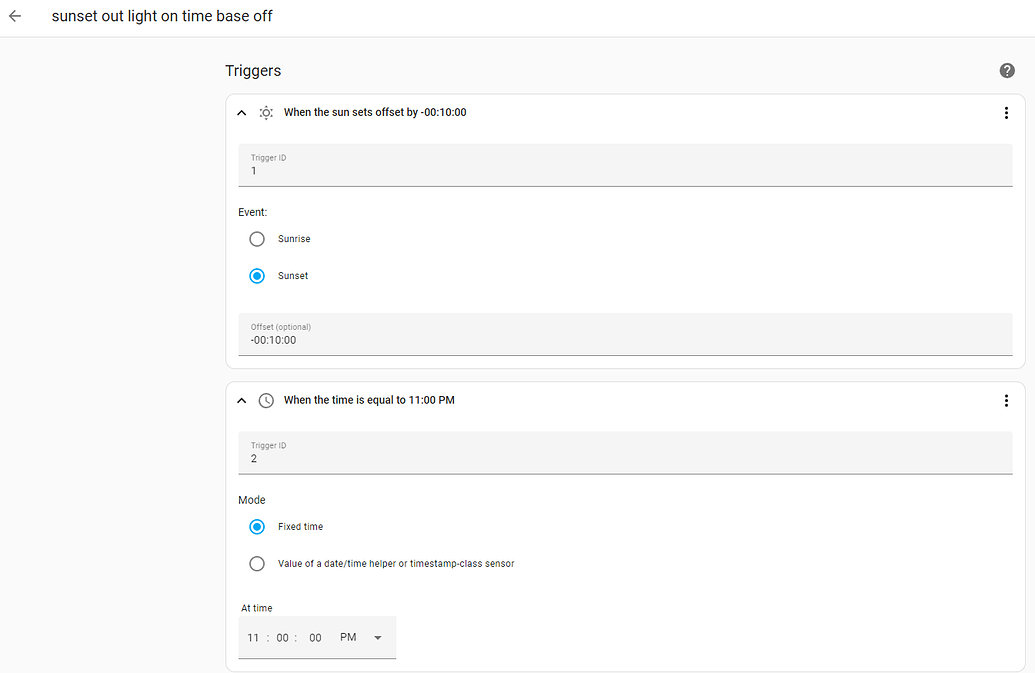Open three-dot menu for 11:00 PM time trigger

pos(1006,401)
